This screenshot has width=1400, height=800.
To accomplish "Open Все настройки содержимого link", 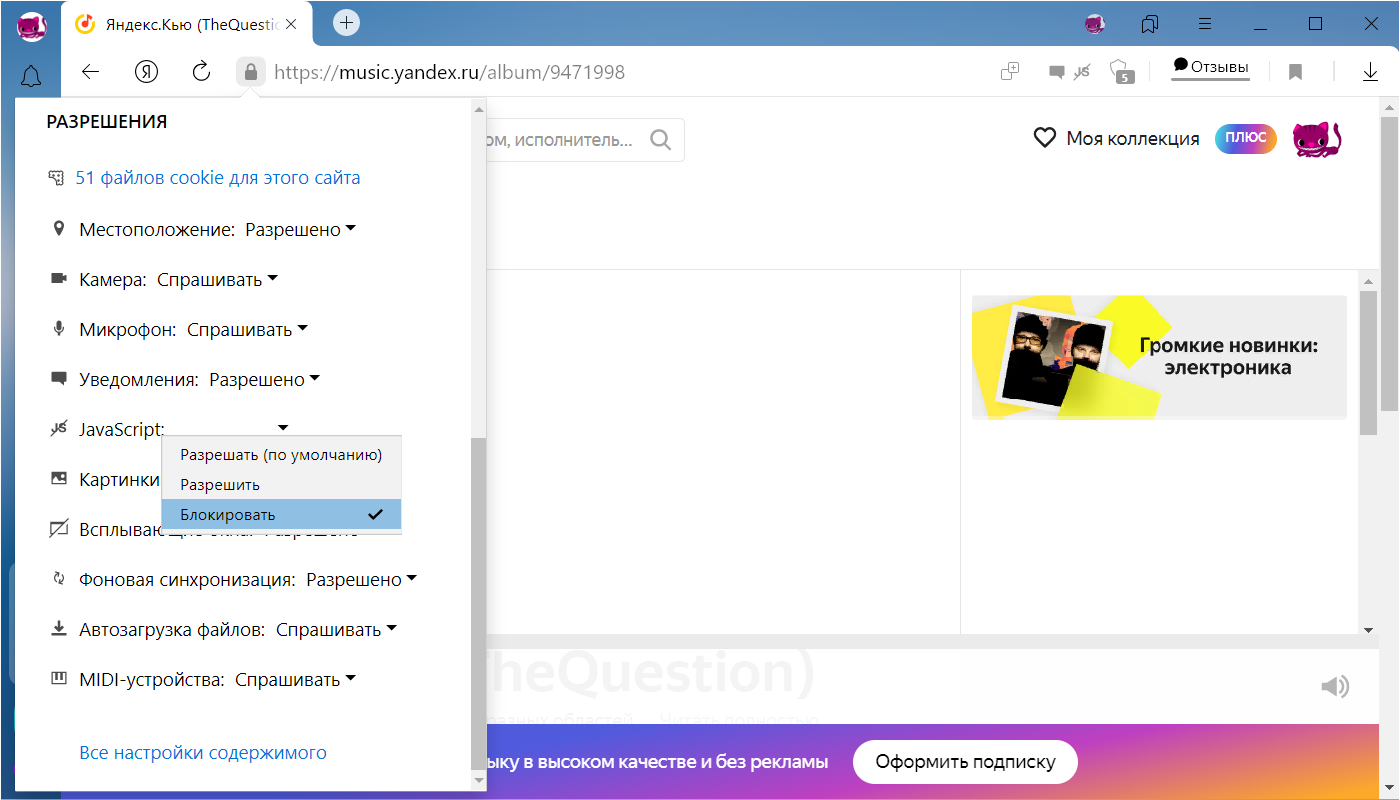I will (203, 753).
